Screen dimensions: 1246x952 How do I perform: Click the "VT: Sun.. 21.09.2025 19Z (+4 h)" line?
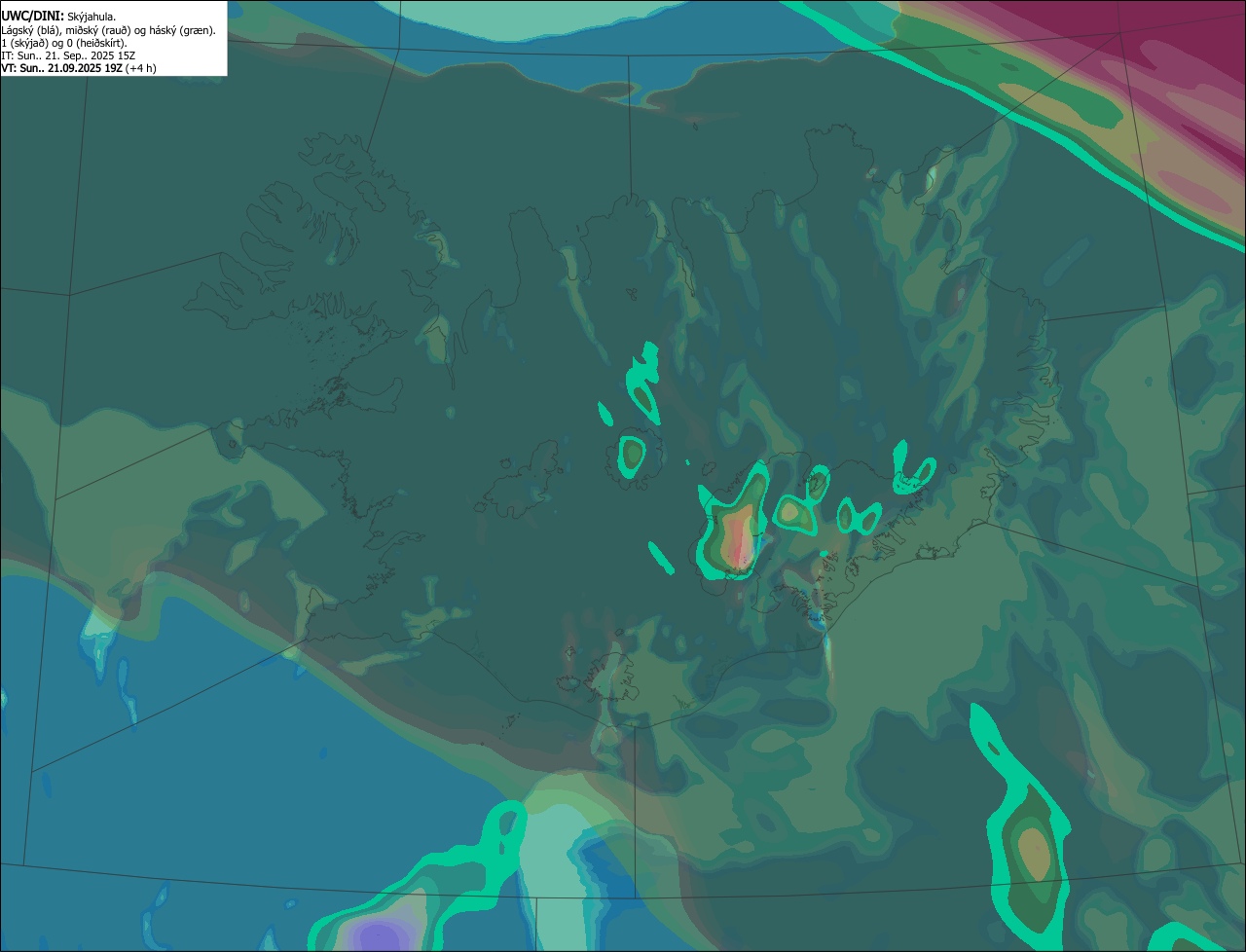click(x=79, y=68)
